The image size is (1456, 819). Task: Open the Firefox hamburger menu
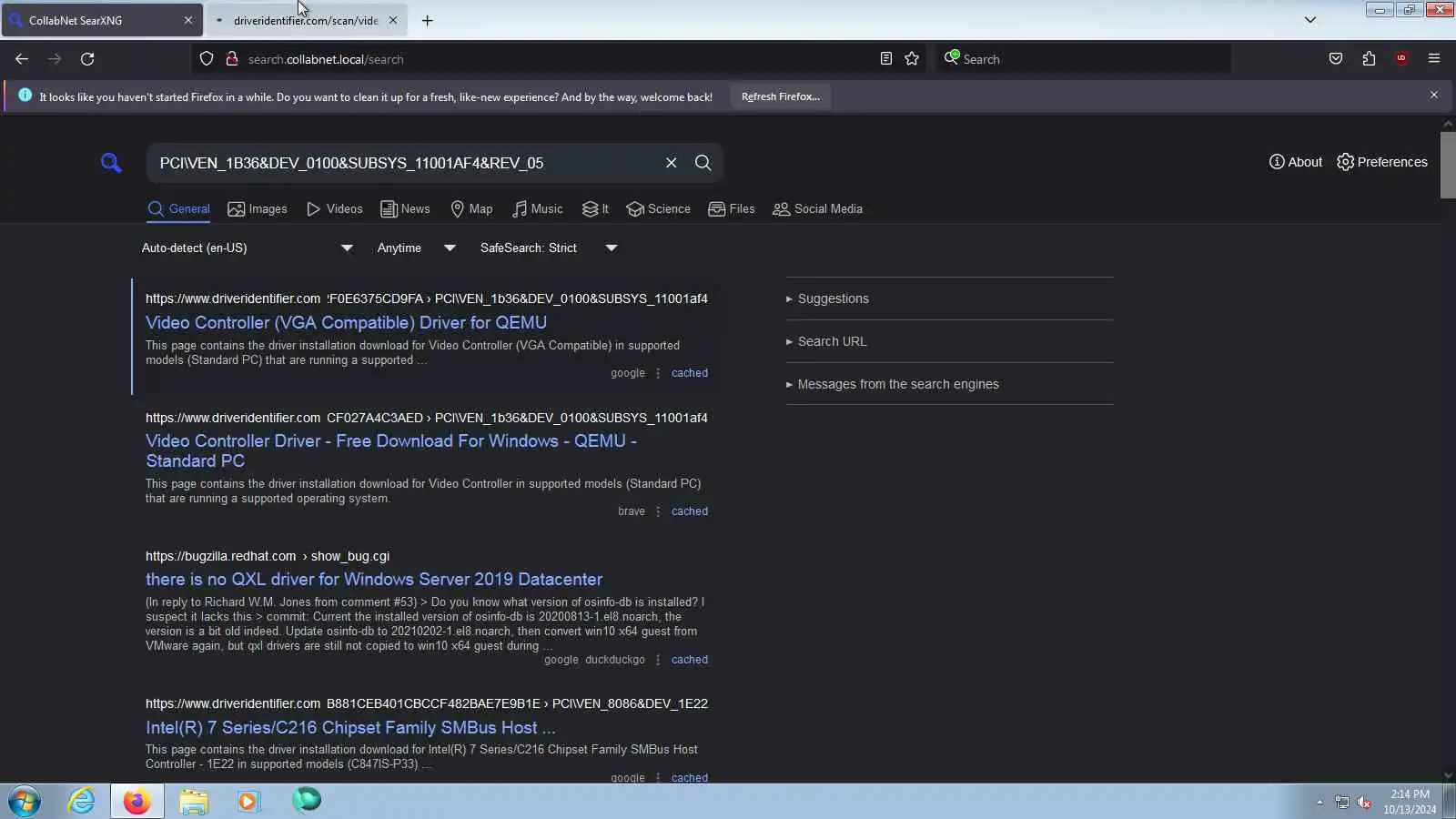click(1434, 59)
